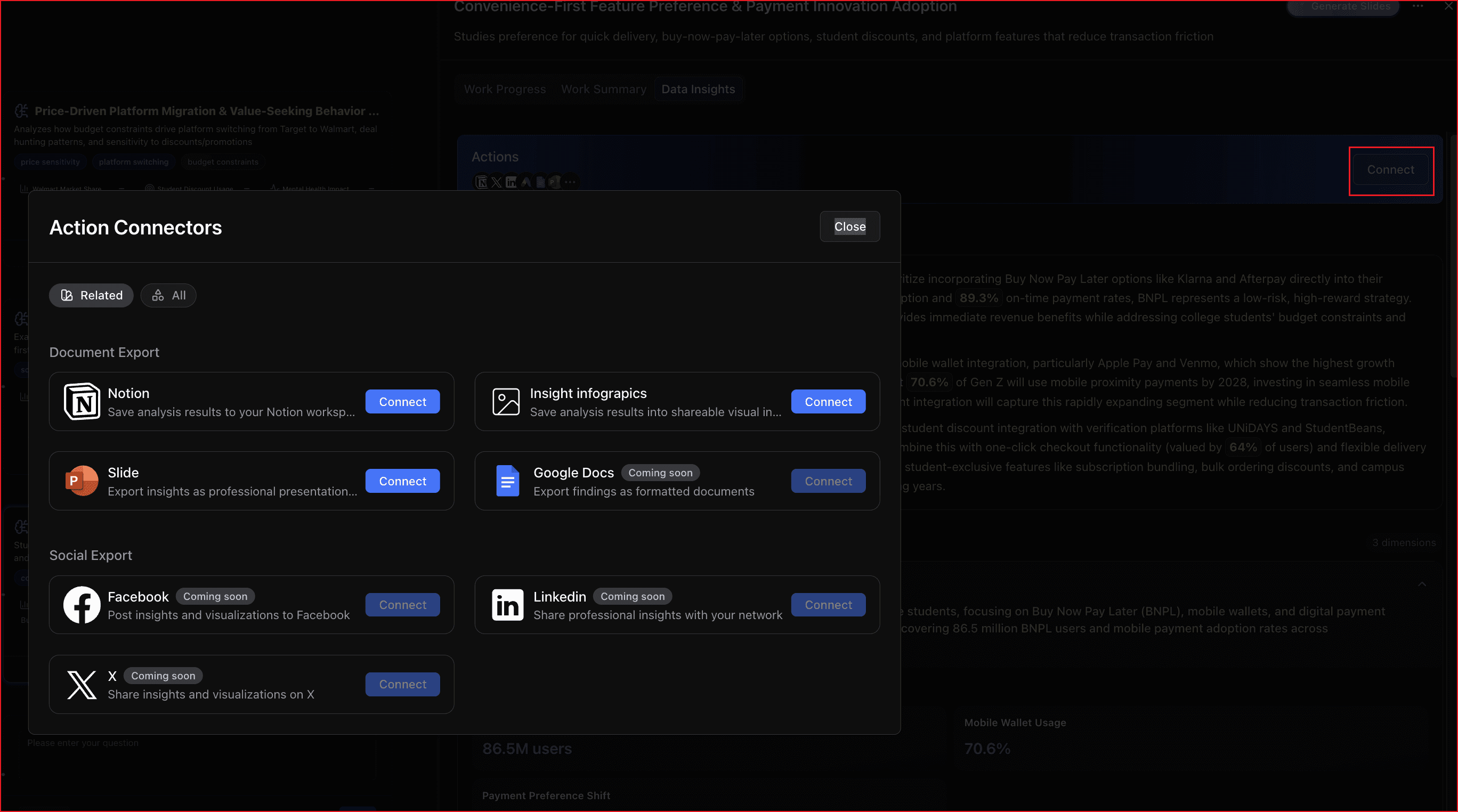Image resolution: width=1458 pixels, height=812 pixels.
Task: Switch to the Work Summary tab
Action: (603, 89)
